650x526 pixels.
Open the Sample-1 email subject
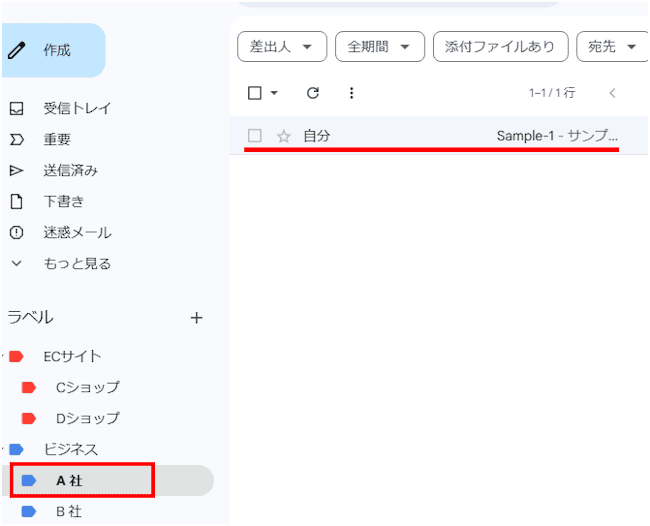(557, 136)
